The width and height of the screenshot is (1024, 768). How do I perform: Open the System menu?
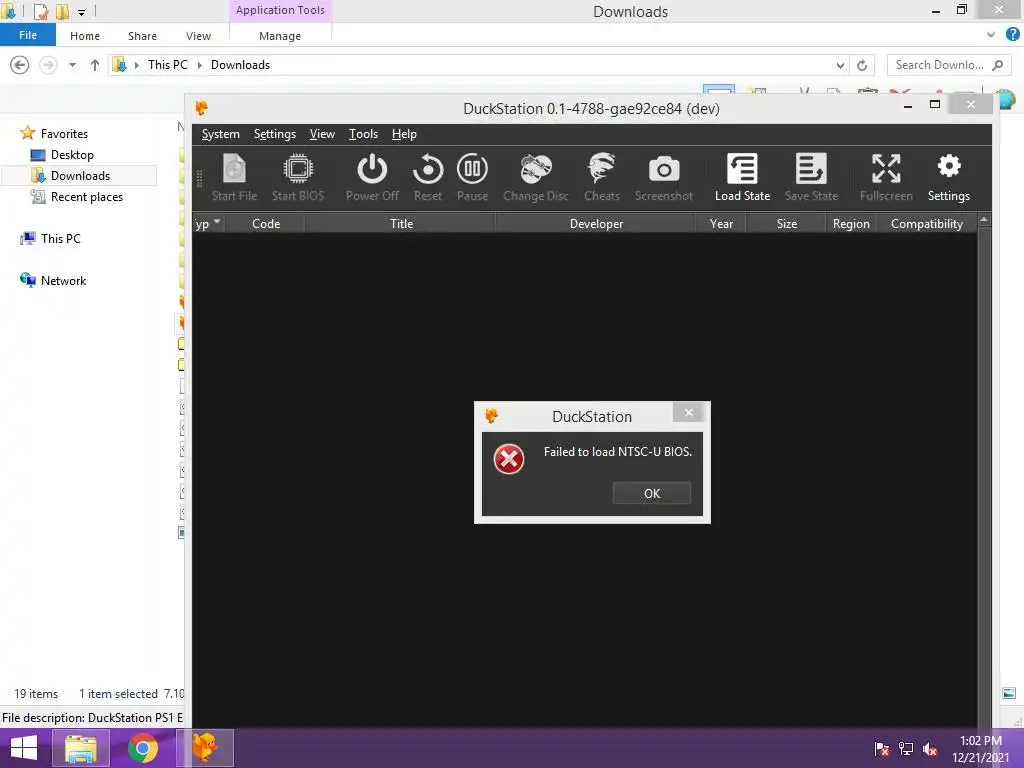(x=221, y=134)
